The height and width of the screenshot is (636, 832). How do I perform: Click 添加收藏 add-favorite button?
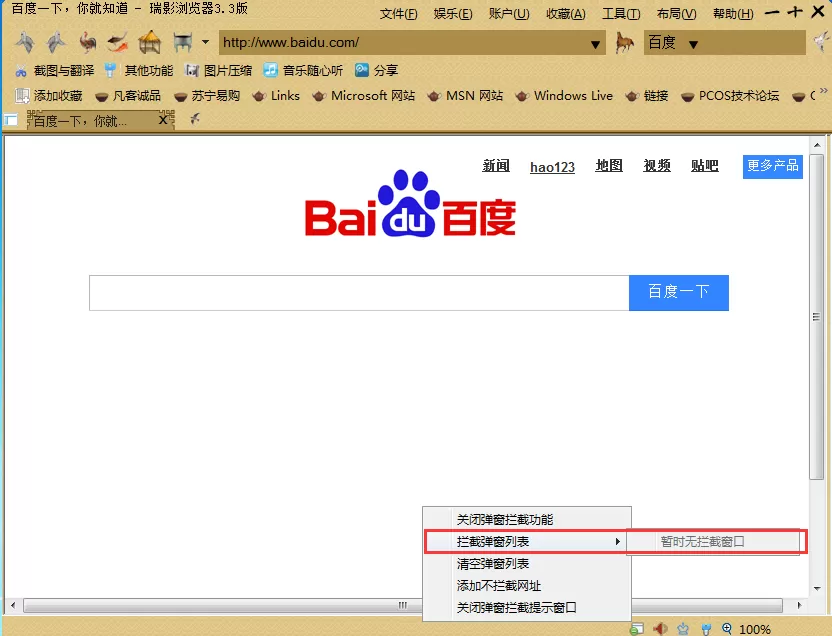click(49, 95)
